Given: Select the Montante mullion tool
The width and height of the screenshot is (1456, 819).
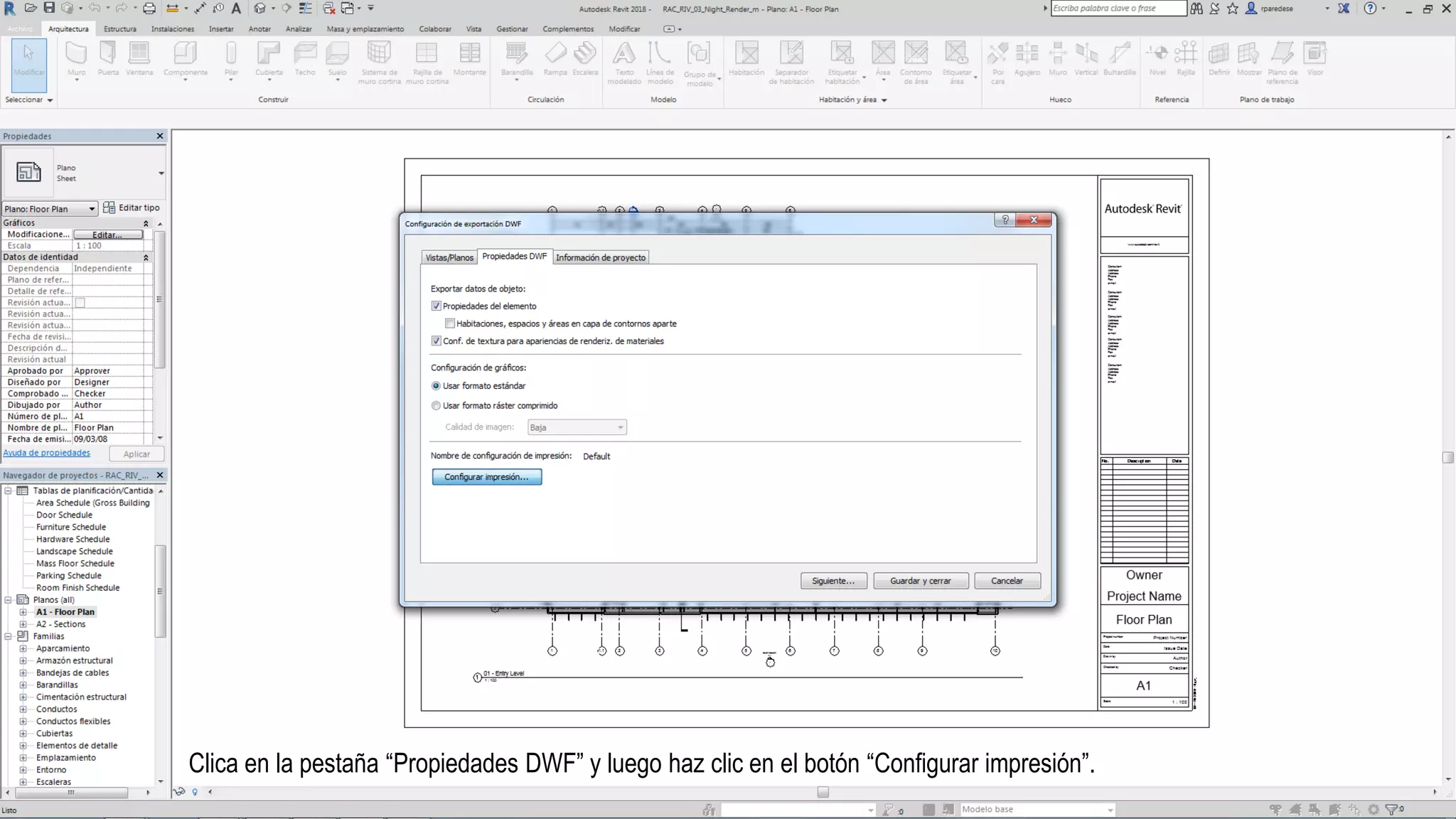Looking at the screenshot, I should [x=469, y=59].
